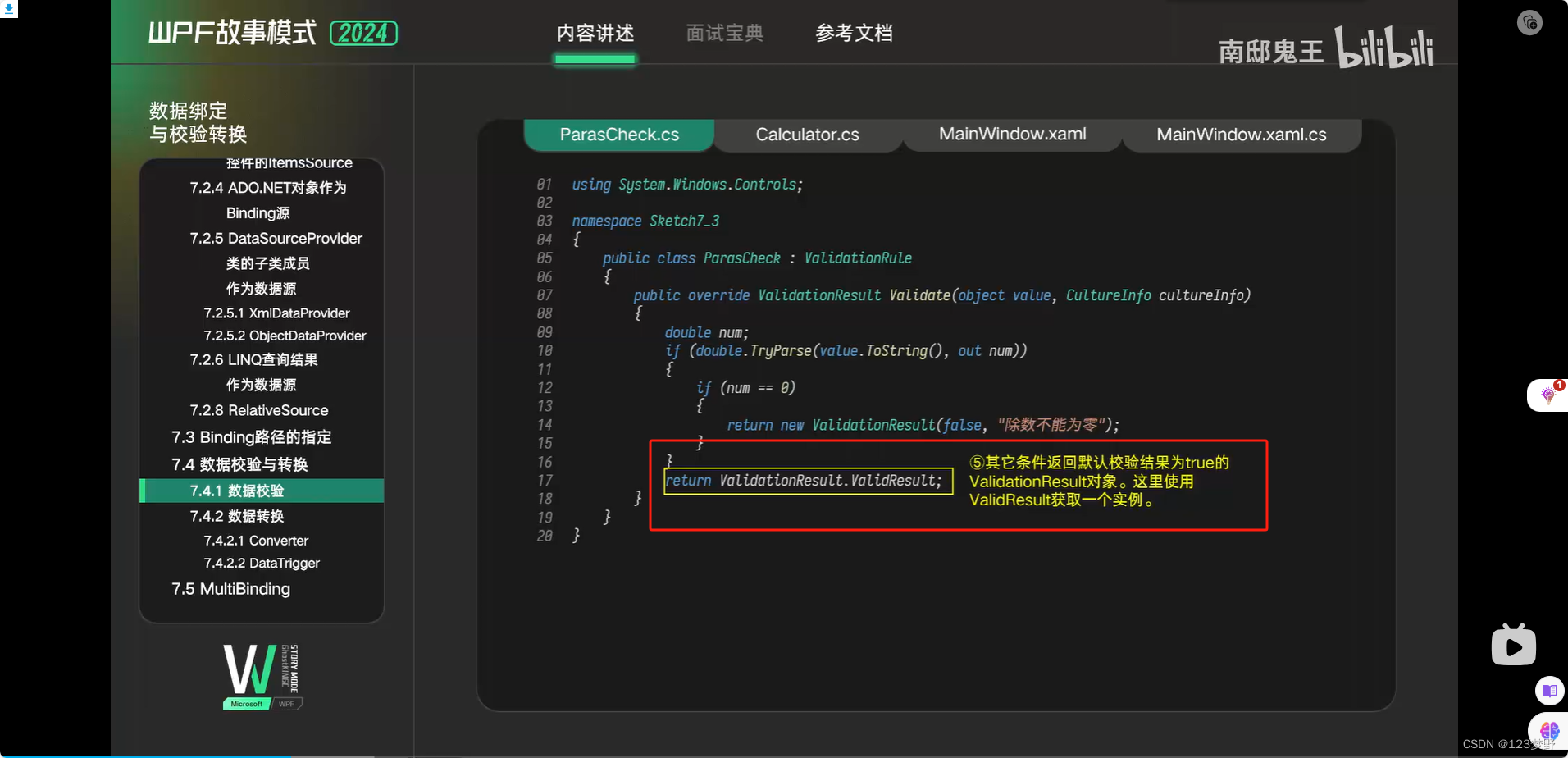
Task: Click the 'public override ValidationResult Validate' line
Action: pyautogui.click(x=942, y=295)
